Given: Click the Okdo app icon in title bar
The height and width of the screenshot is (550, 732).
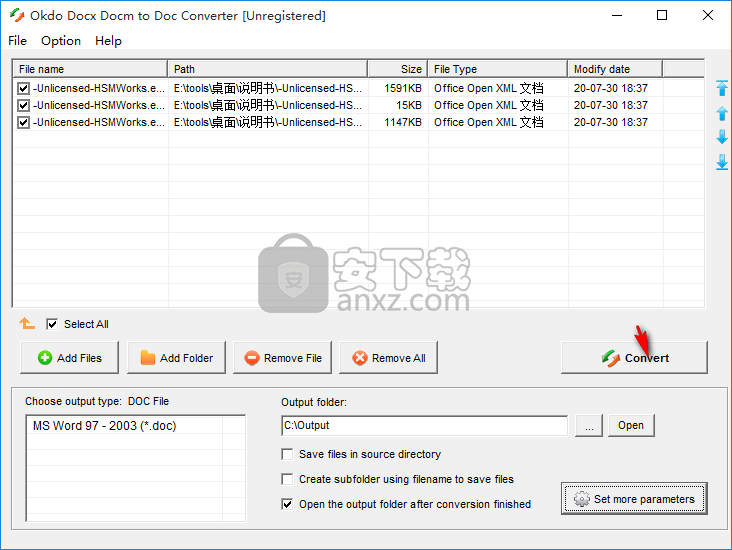Looking at the screenshot, I should coord(17,15).
